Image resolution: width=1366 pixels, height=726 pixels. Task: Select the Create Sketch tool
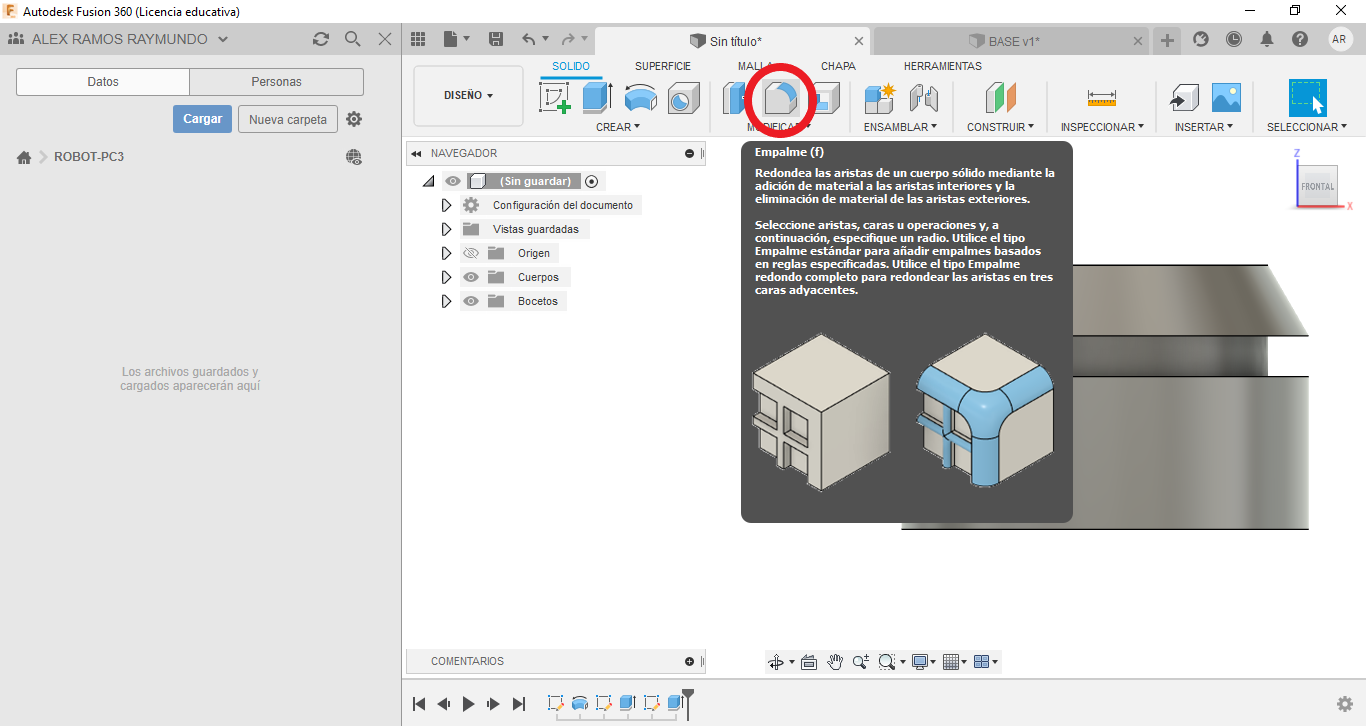[x=555, y=98]
